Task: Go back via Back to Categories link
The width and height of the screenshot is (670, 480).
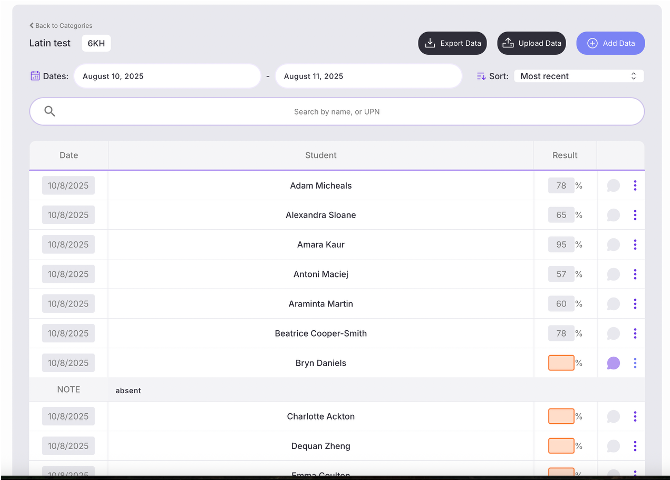Action: [x=61, y=26]
